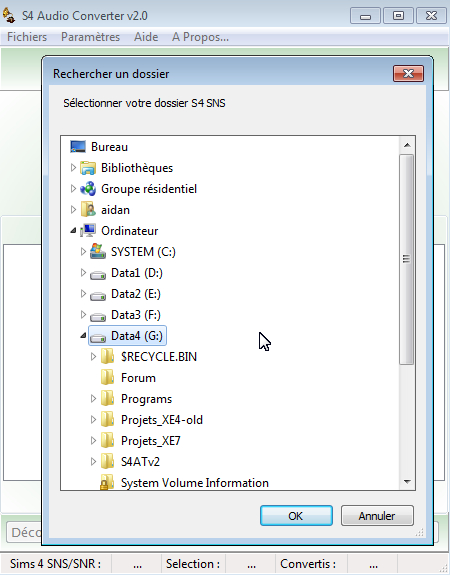The width and height of the screenshot is (450, 575).
Task: Click the Projets_XE7 folder icon
Action: [107, 440]
